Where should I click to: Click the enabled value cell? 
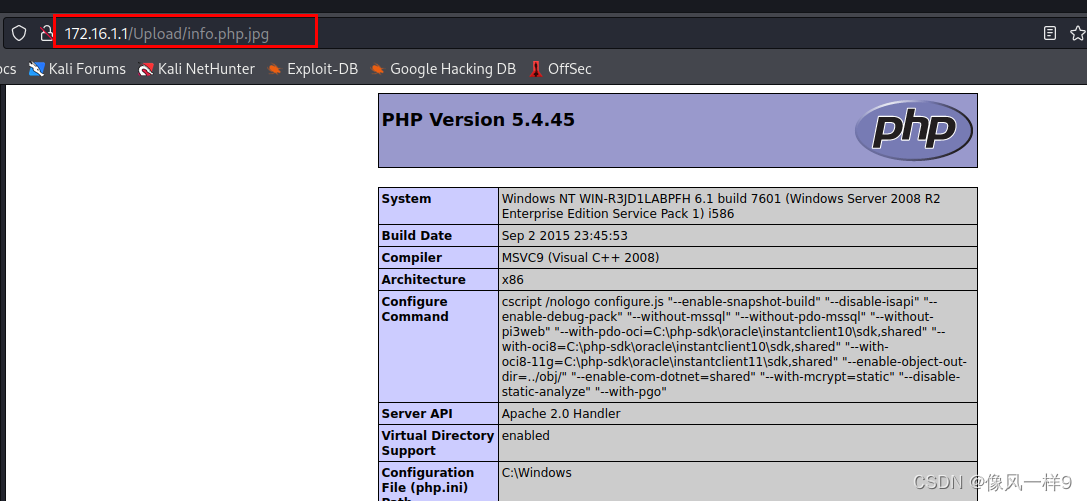coord(525,436)
